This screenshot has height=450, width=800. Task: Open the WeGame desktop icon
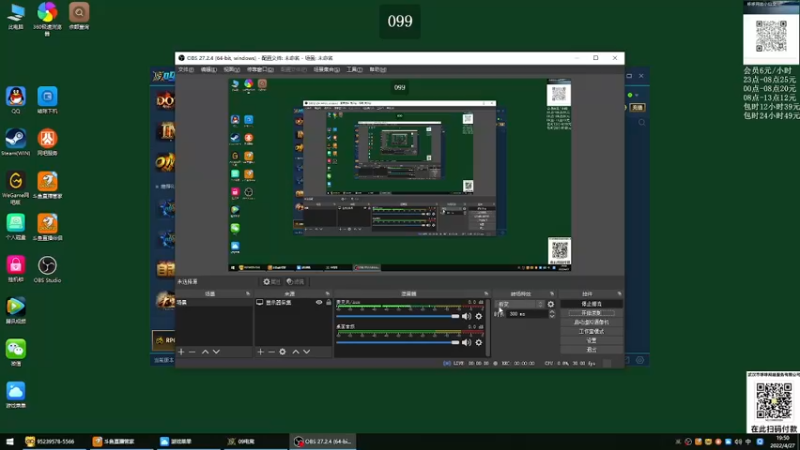pyautogui.click(x=16, y=187)
